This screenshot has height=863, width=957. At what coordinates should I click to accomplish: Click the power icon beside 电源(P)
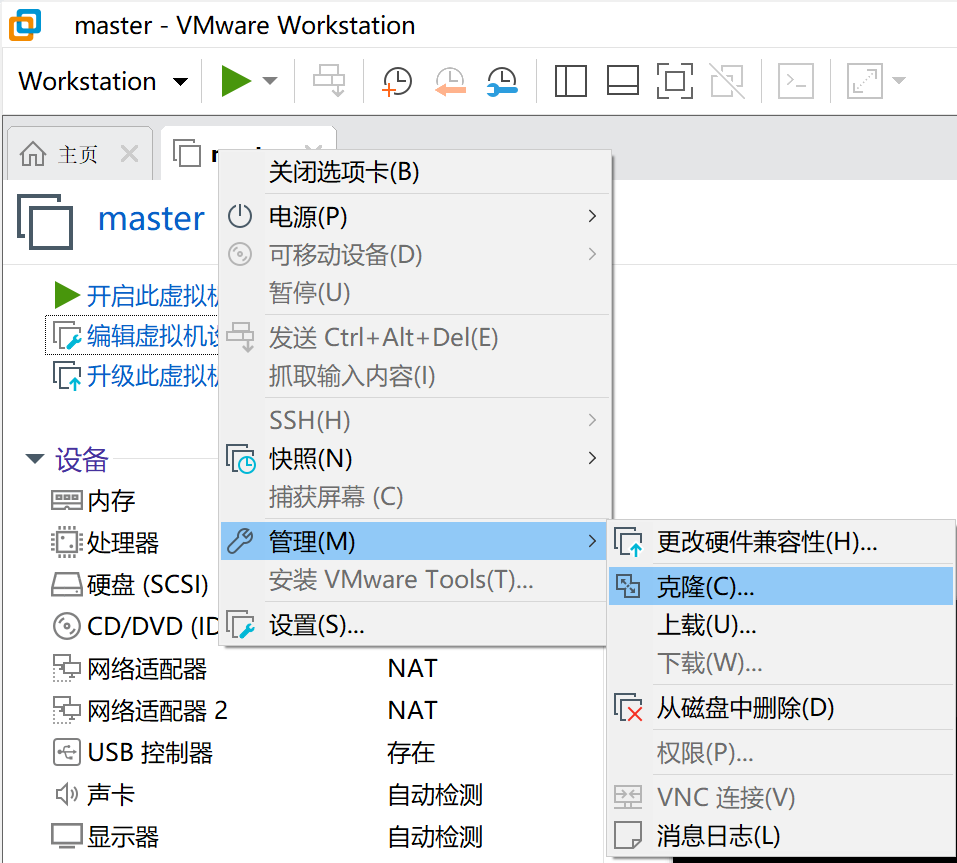point(240,216)
